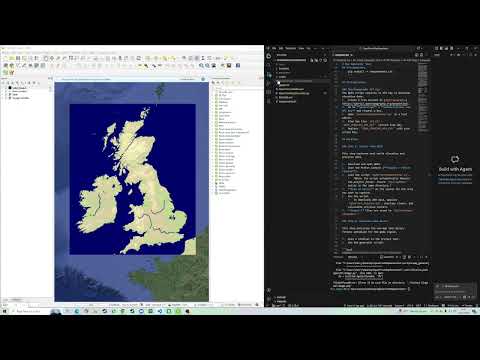480x360 pixels.
Task: Click New Folder icon in Explorer header
Action: [x=316, y=60]
